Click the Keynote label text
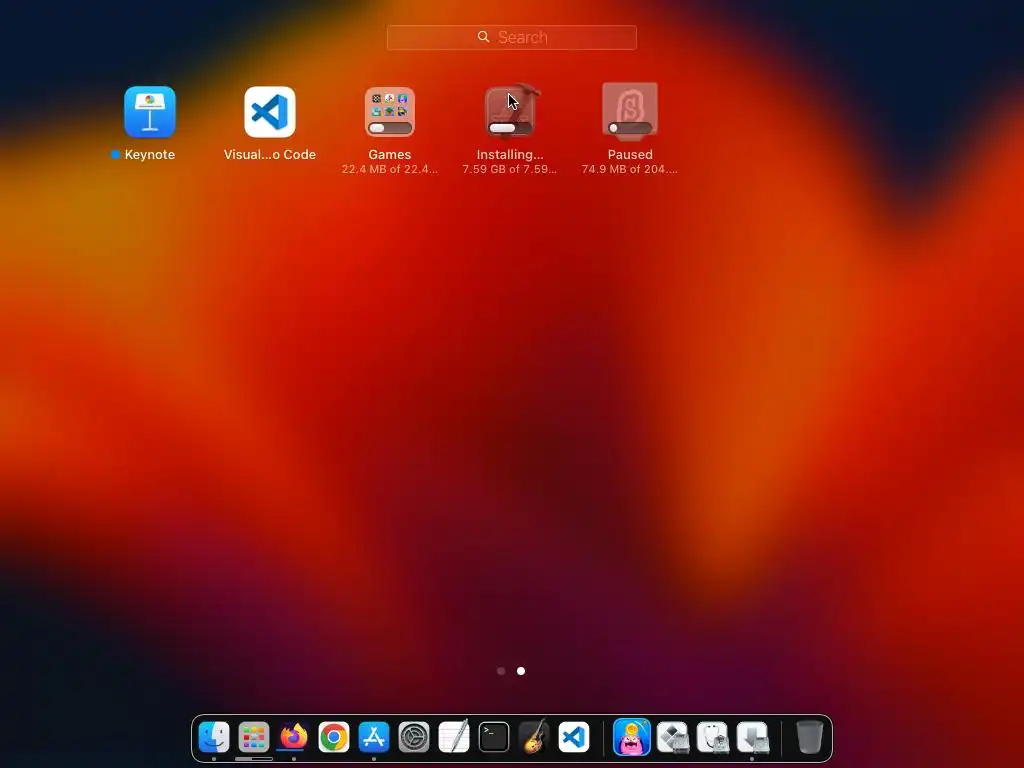 [150, 155]
